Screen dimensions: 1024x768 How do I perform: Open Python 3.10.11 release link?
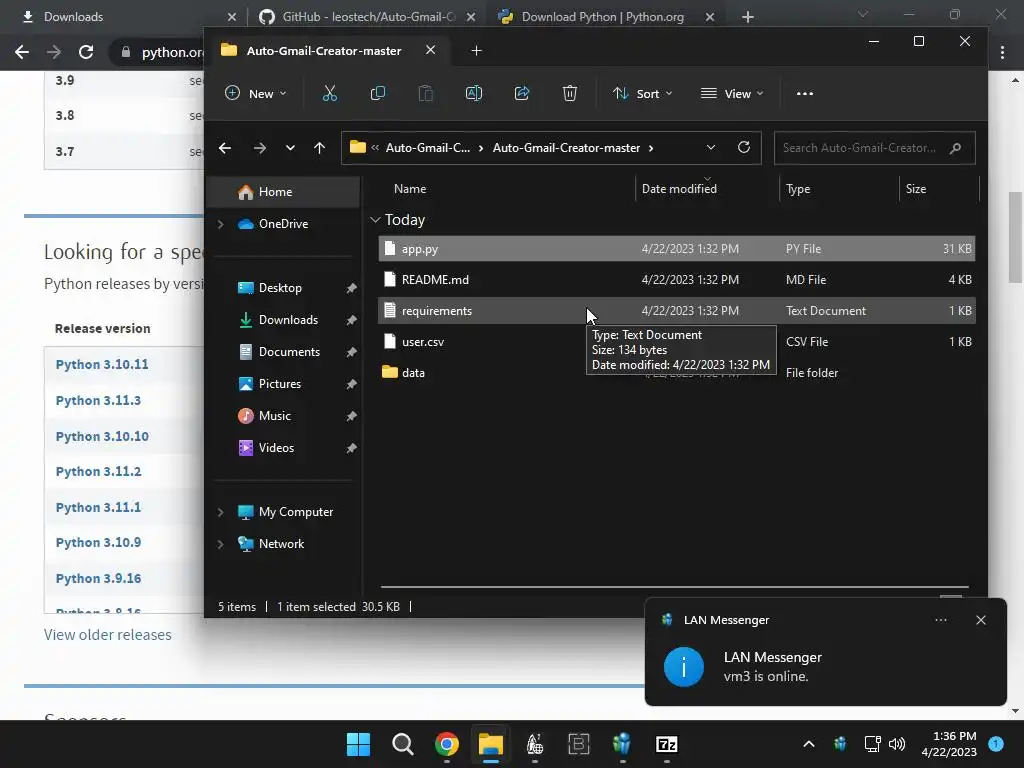(102, 364)
